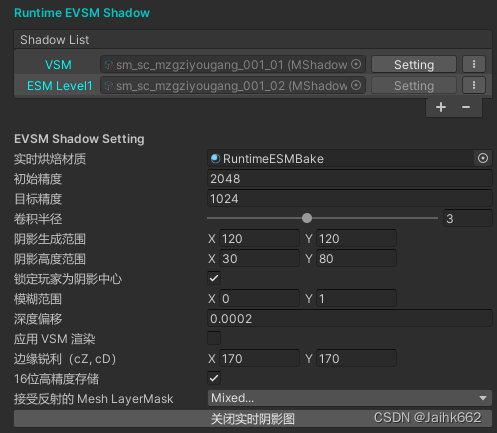This screenshot has height=433, width=497.
Task: Click 初始精度 field with 2048
Action: pos(350,178)
